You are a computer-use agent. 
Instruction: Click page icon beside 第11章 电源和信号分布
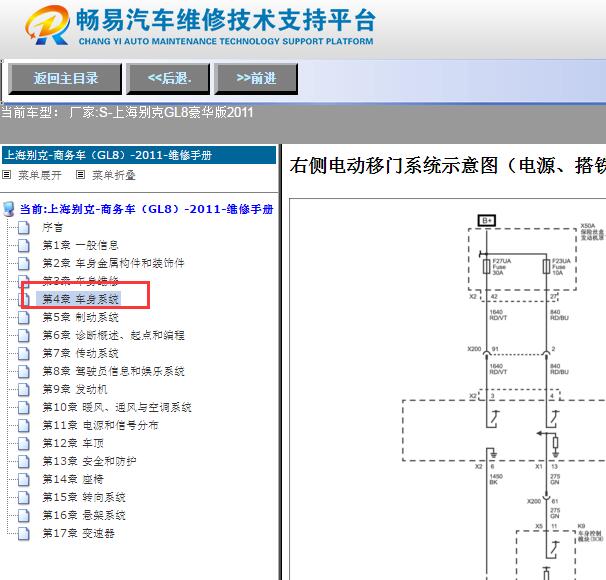(24, 425)
